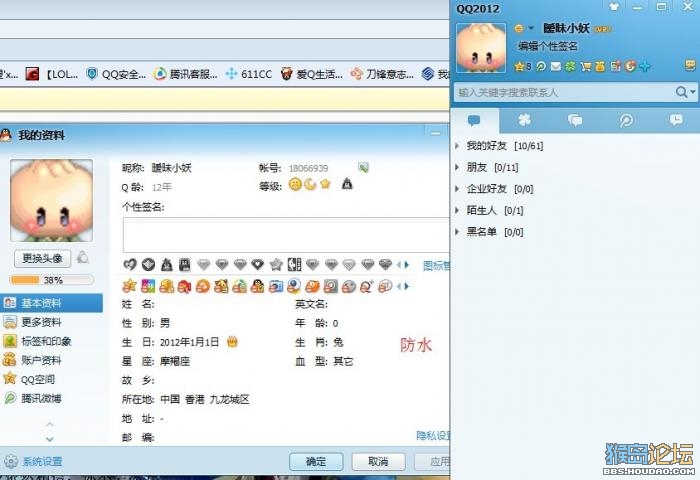Open the dropdown arrow beside the search magnifier
The width and height of the screenshot is (700, 480).
[x=693, y=92]
